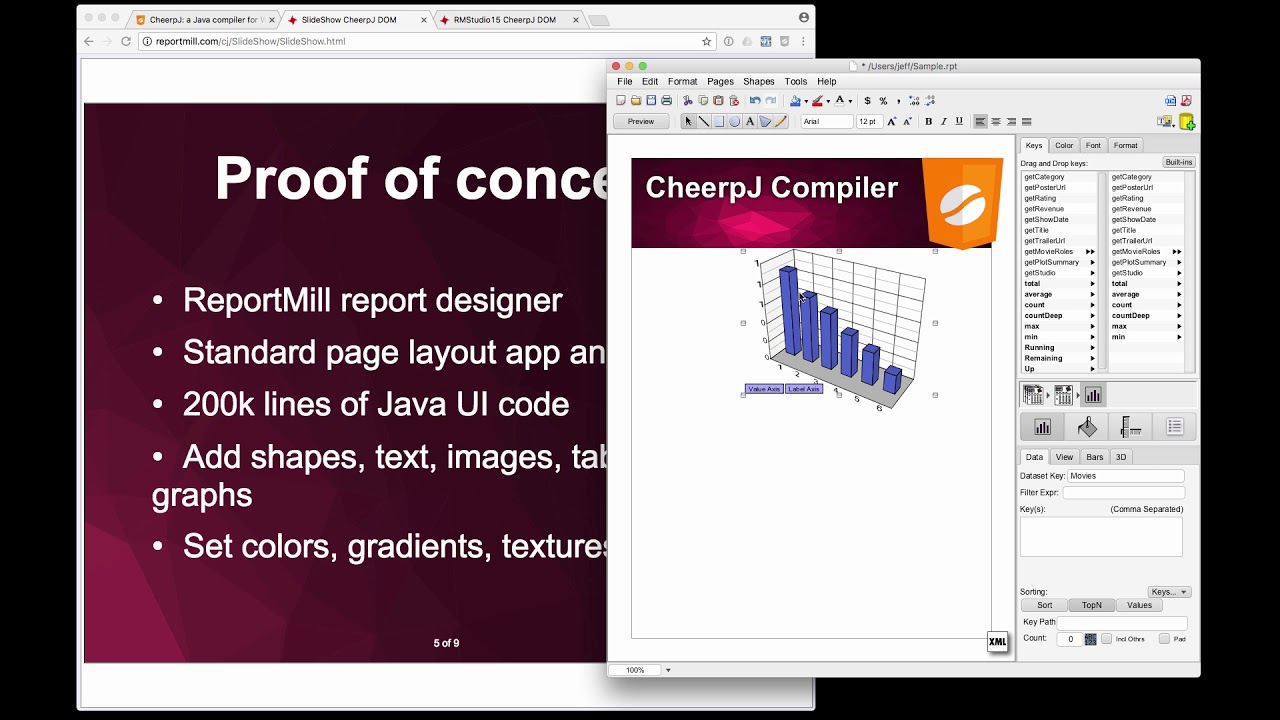Undo the last action
The width and height of the screenshot is (1280, 720).
tap(755, 101)
